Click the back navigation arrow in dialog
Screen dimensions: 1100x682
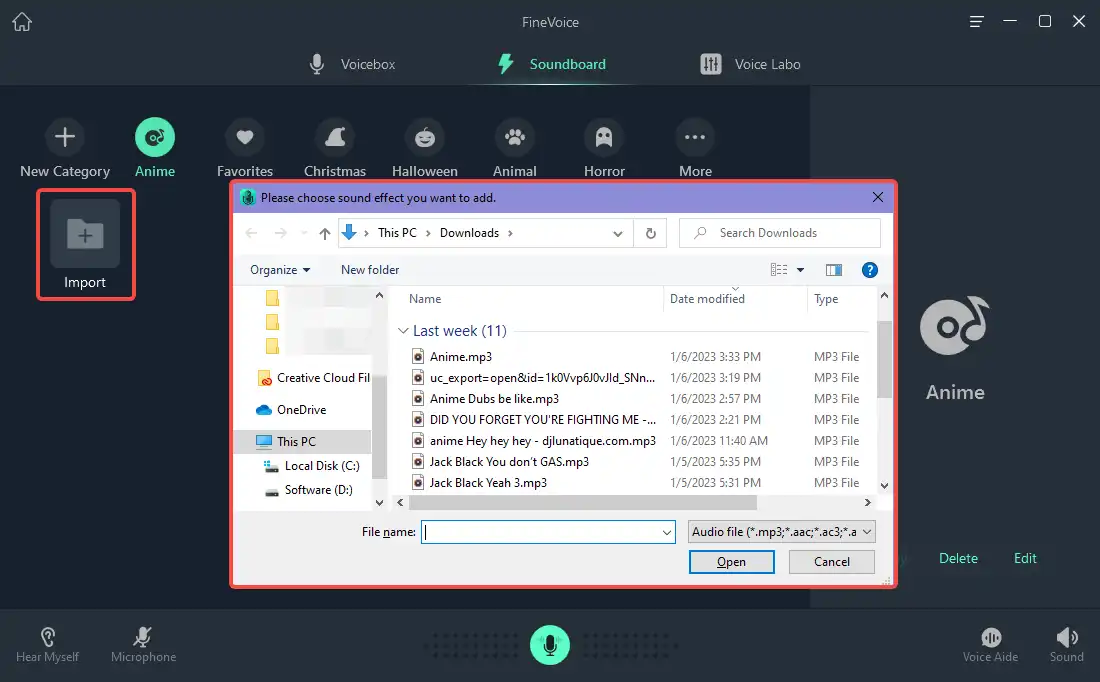[x=251, y=233]
